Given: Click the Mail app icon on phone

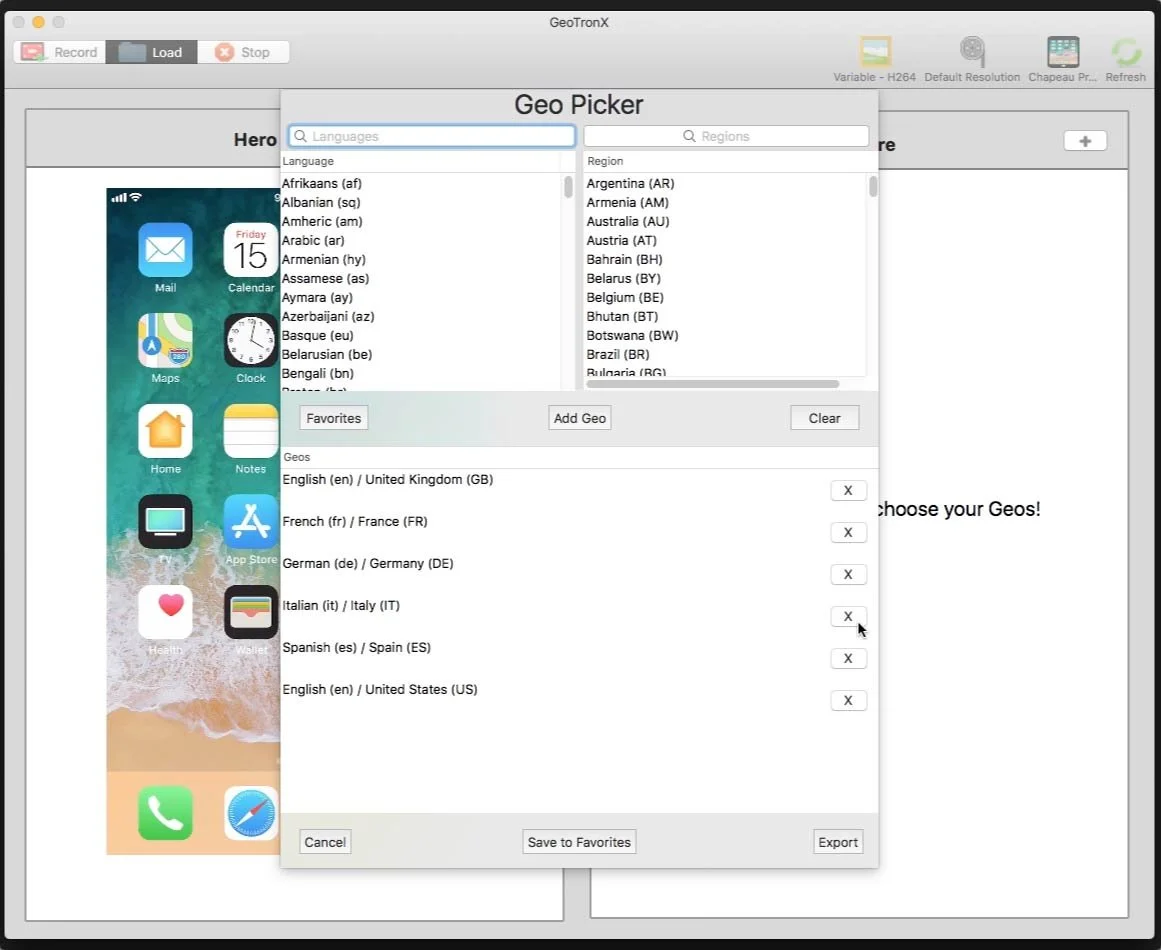Looking at the screenshot, I should point(165,250).
